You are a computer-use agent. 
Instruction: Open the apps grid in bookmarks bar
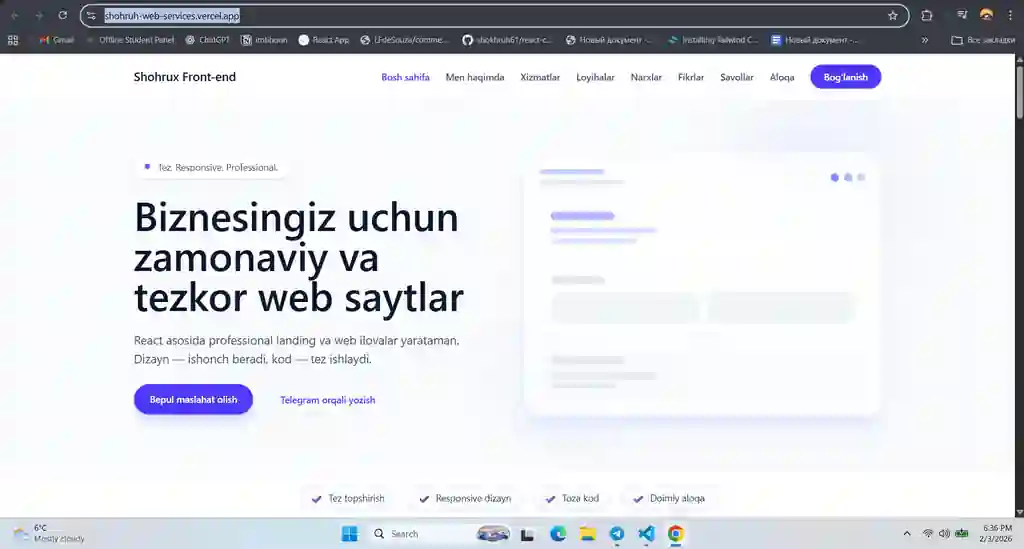tap(13, 40)
